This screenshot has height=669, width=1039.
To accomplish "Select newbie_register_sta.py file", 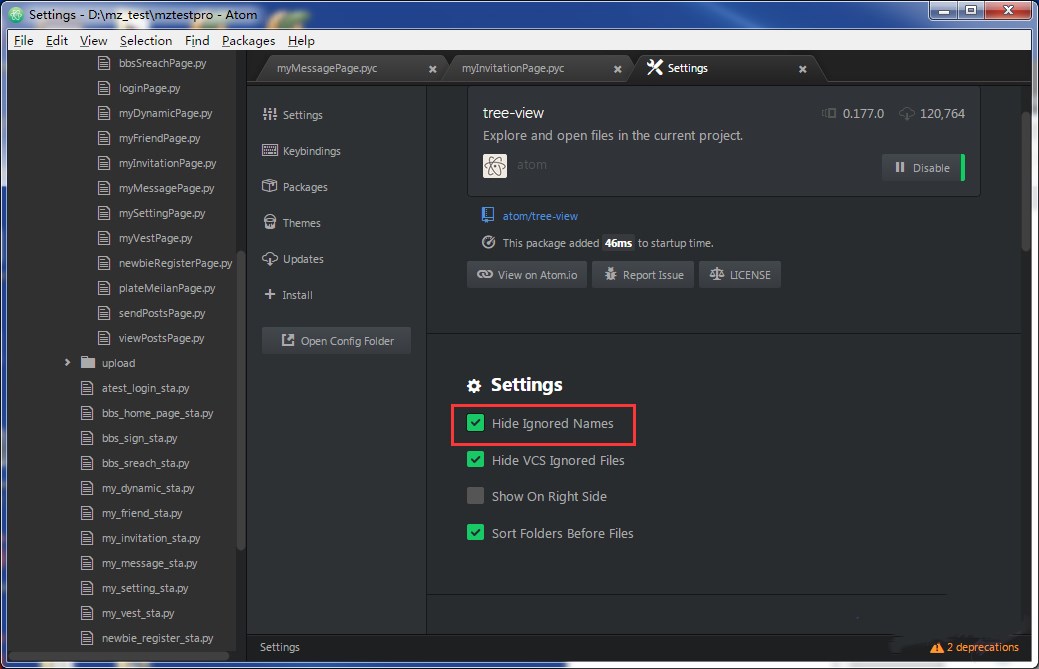I will pyautogui.click(x=158, y=638).
